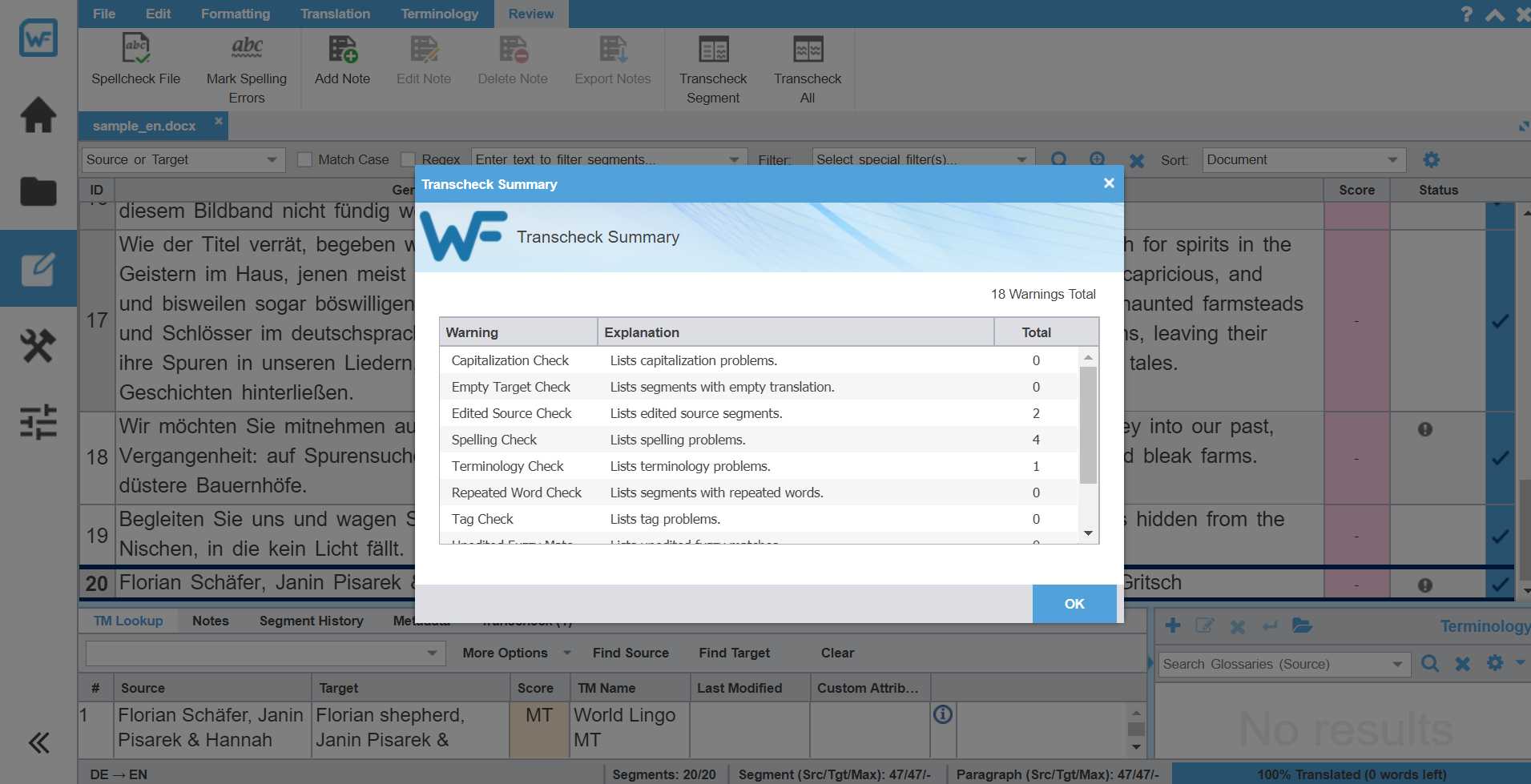Click the Delete Note icon
This screenshot has height=784, width=1531.
513,49
